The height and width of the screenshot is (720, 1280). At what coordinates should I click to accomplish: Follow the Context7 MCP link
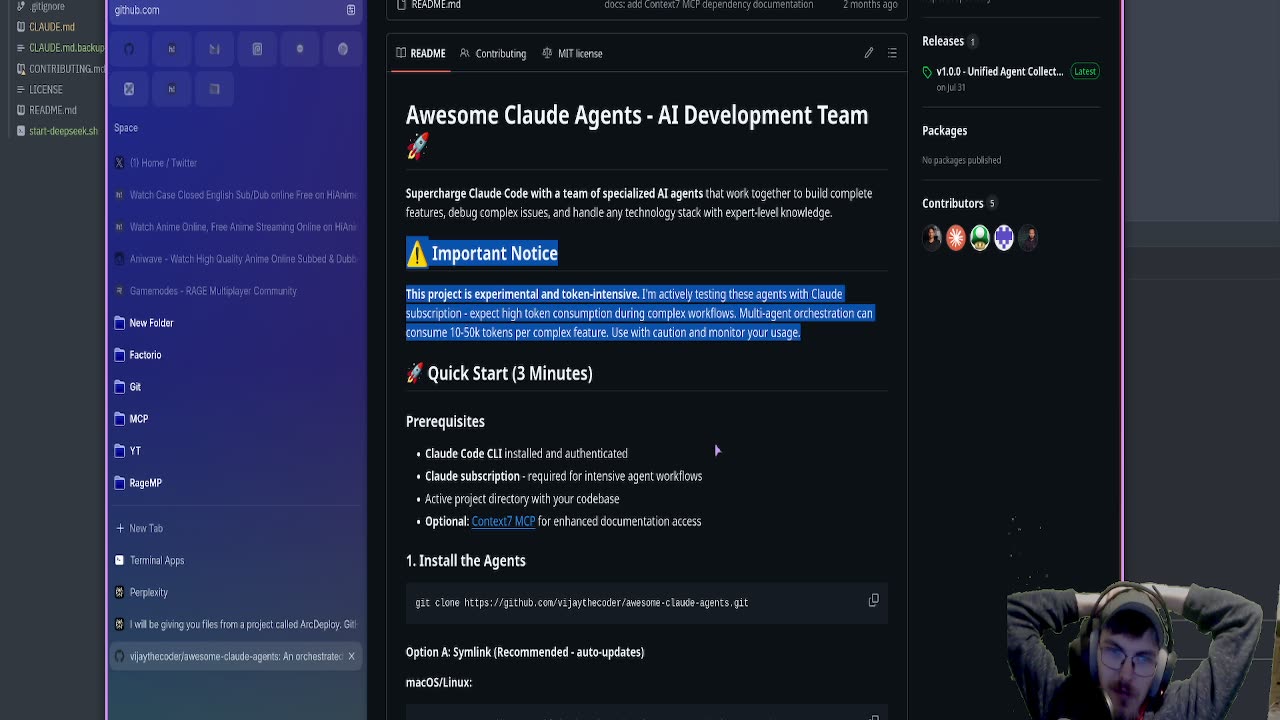[503, 521]
